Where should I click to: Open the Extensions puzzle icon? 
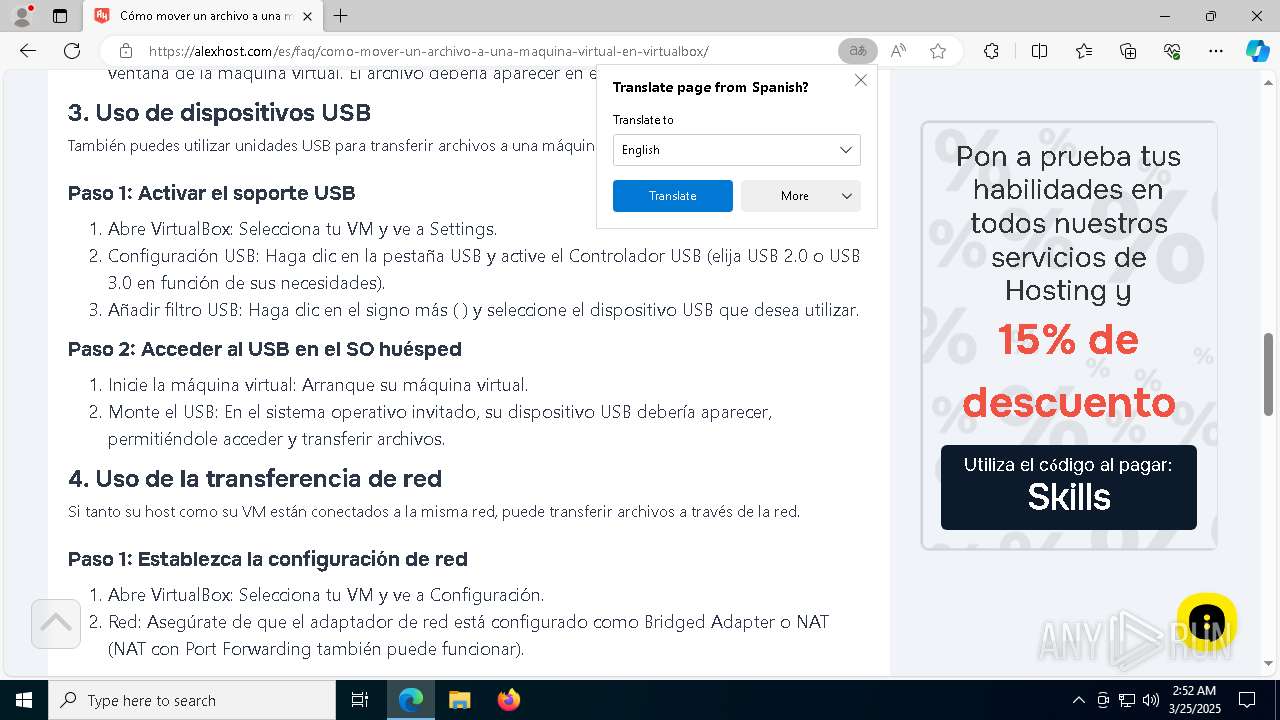(991, 51)
